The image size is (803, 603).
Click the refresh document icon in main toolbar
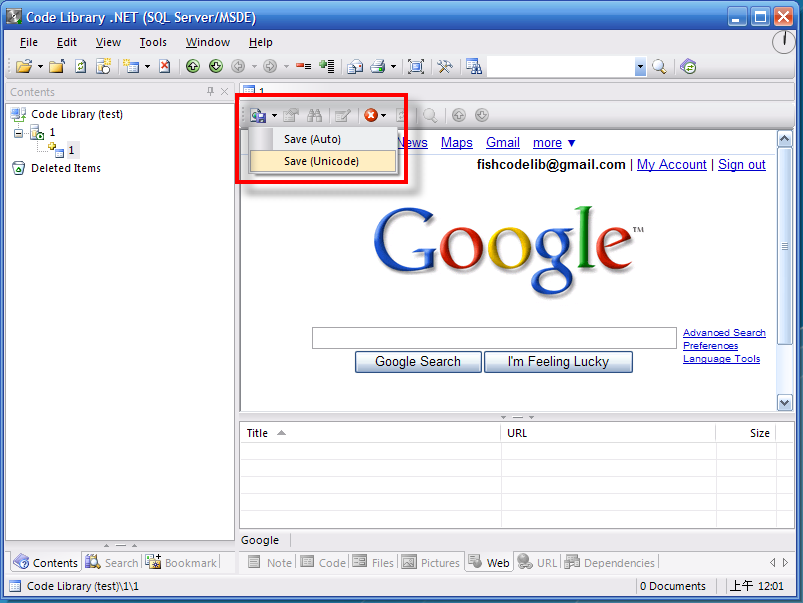[x=80, y=67]
